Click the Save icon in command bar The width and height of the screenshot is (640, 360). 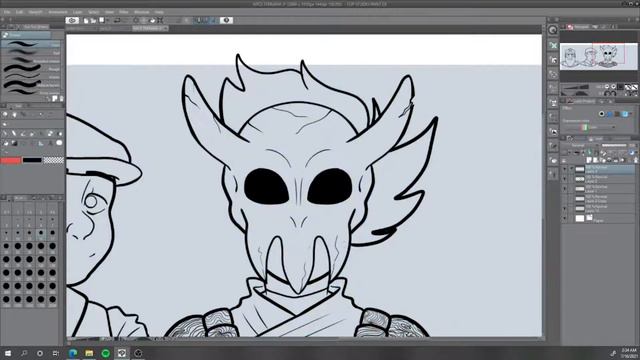[102, 20]
